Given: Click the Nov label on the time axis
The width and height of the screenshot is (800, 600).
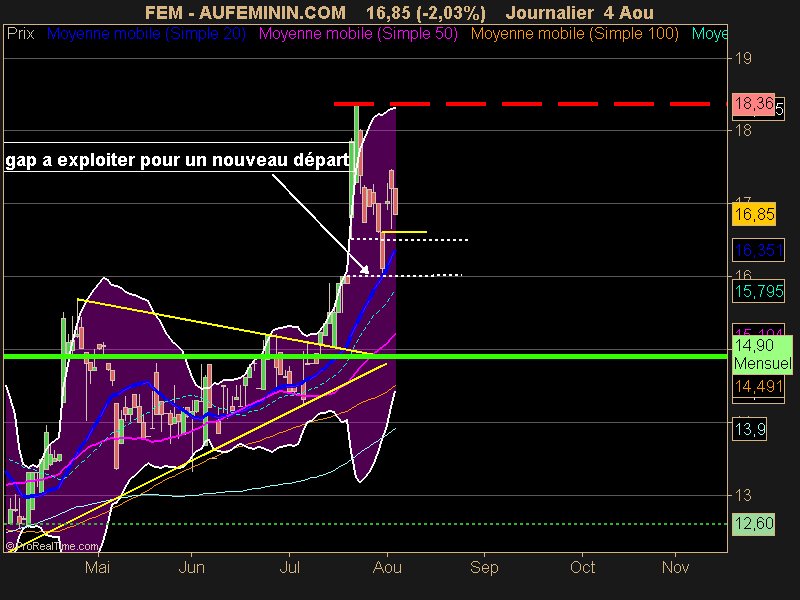Looking at the screenshot, I should pos(676,567).
